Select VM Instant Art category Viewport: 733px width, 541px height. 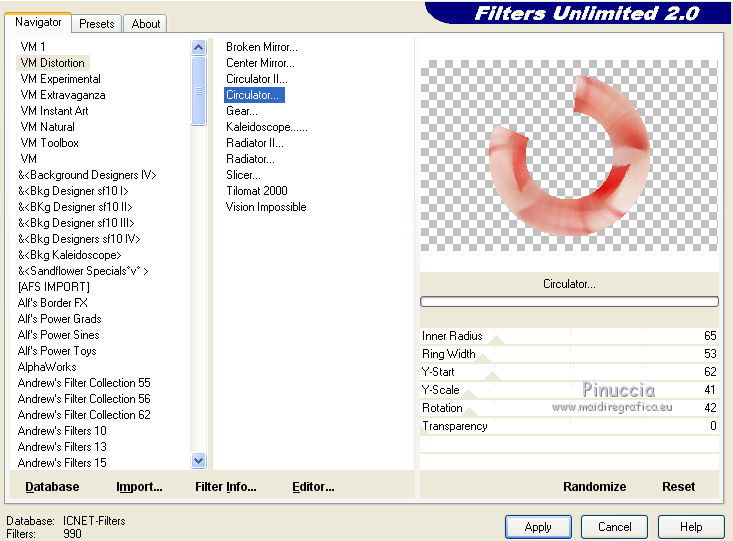54,111
